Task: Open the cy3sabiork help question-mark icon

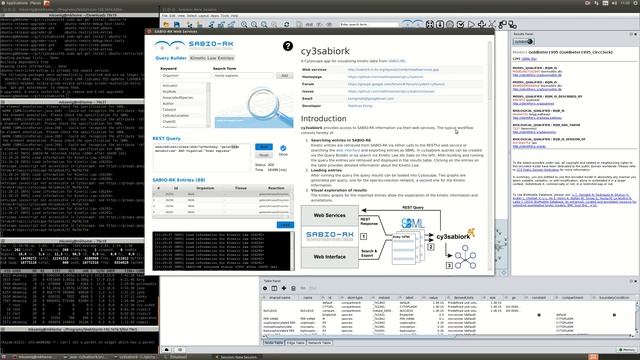Action: (x=288, y=46)
